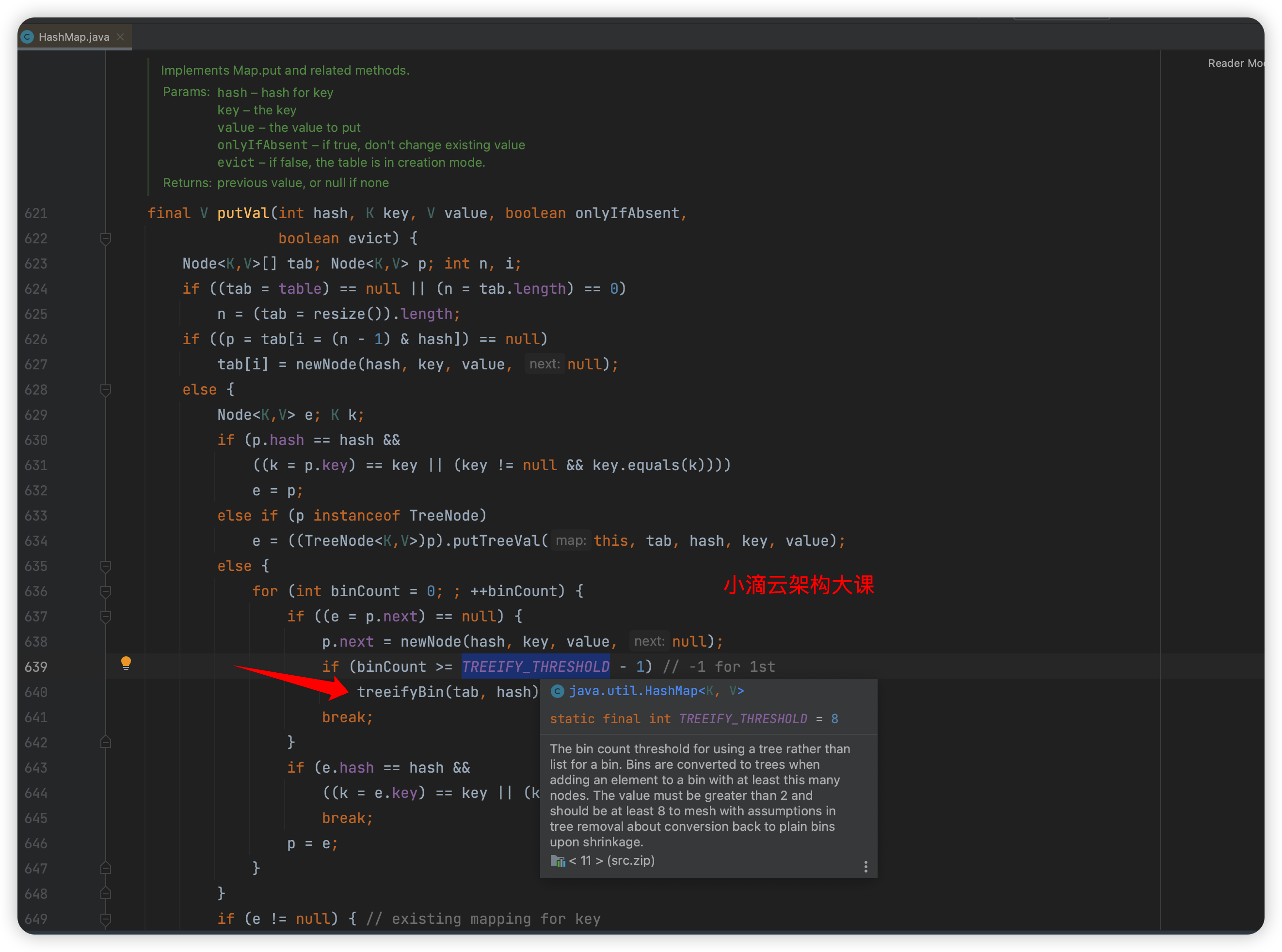
Task: Click the highlighted TREEIFY_THRESHOLD constant
Action: click(535, 667)
